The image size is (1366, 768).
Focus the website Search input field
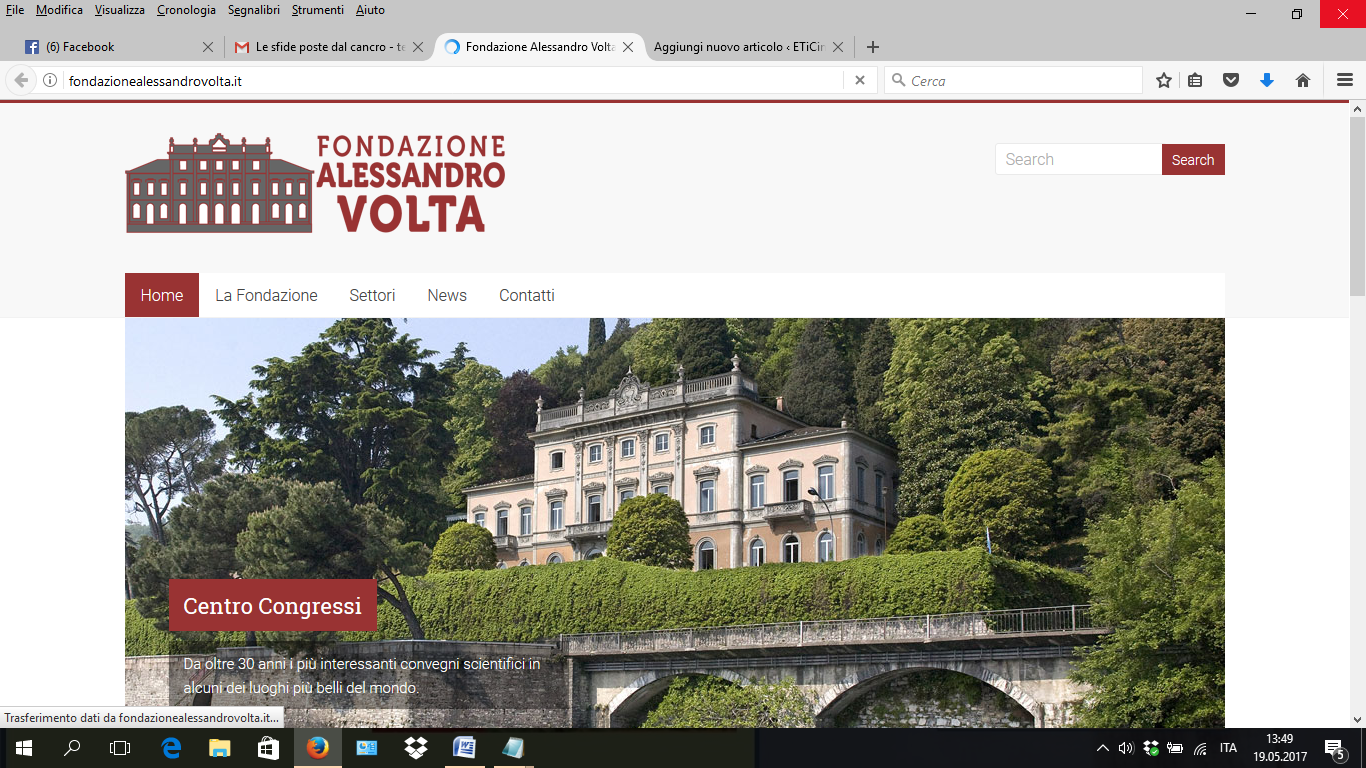click(1078, 160)
